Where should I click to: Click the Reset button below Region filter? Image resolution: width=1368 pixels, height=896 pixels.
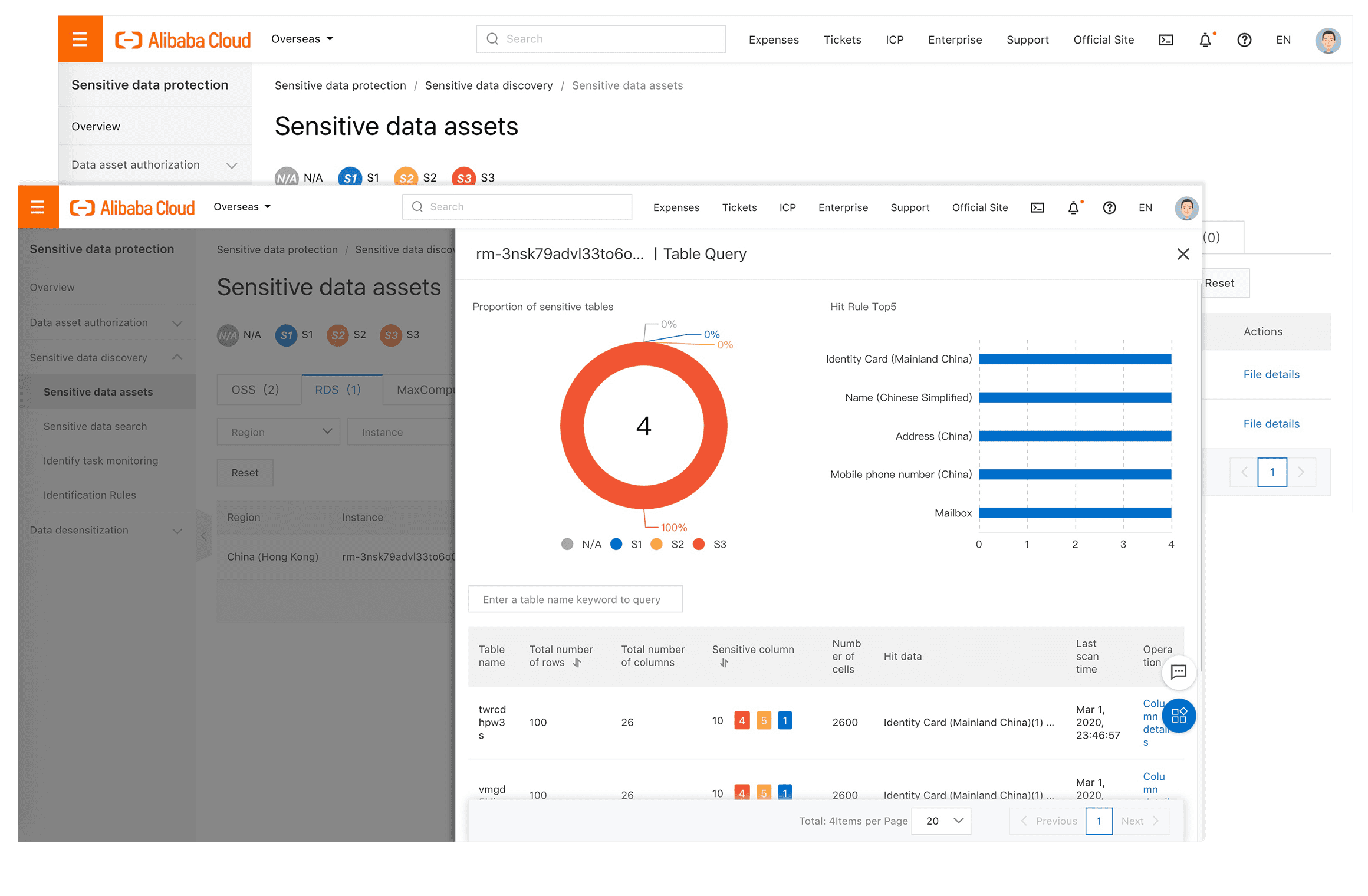pyautogui.click(x=245, y=473)
